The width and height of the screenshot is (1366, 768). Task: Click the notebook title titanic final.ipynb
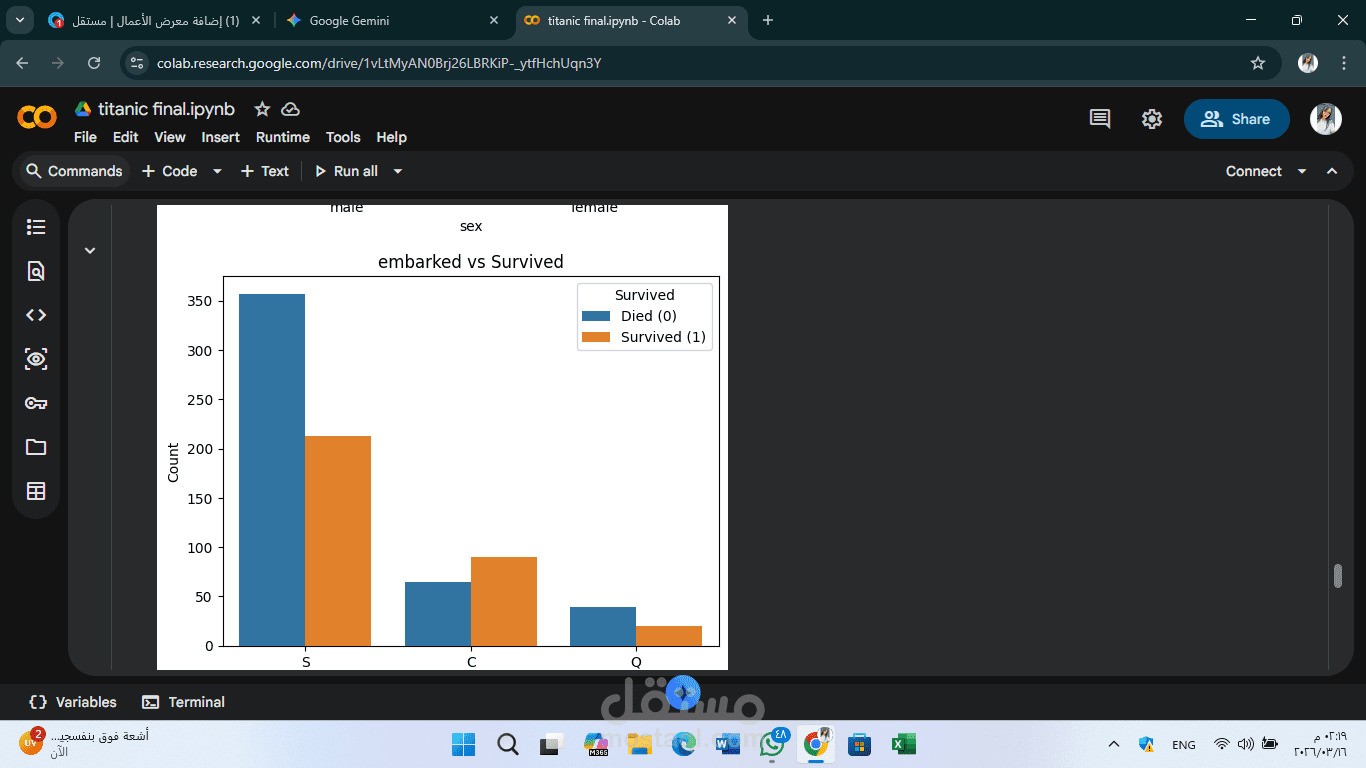pos(166,109)
